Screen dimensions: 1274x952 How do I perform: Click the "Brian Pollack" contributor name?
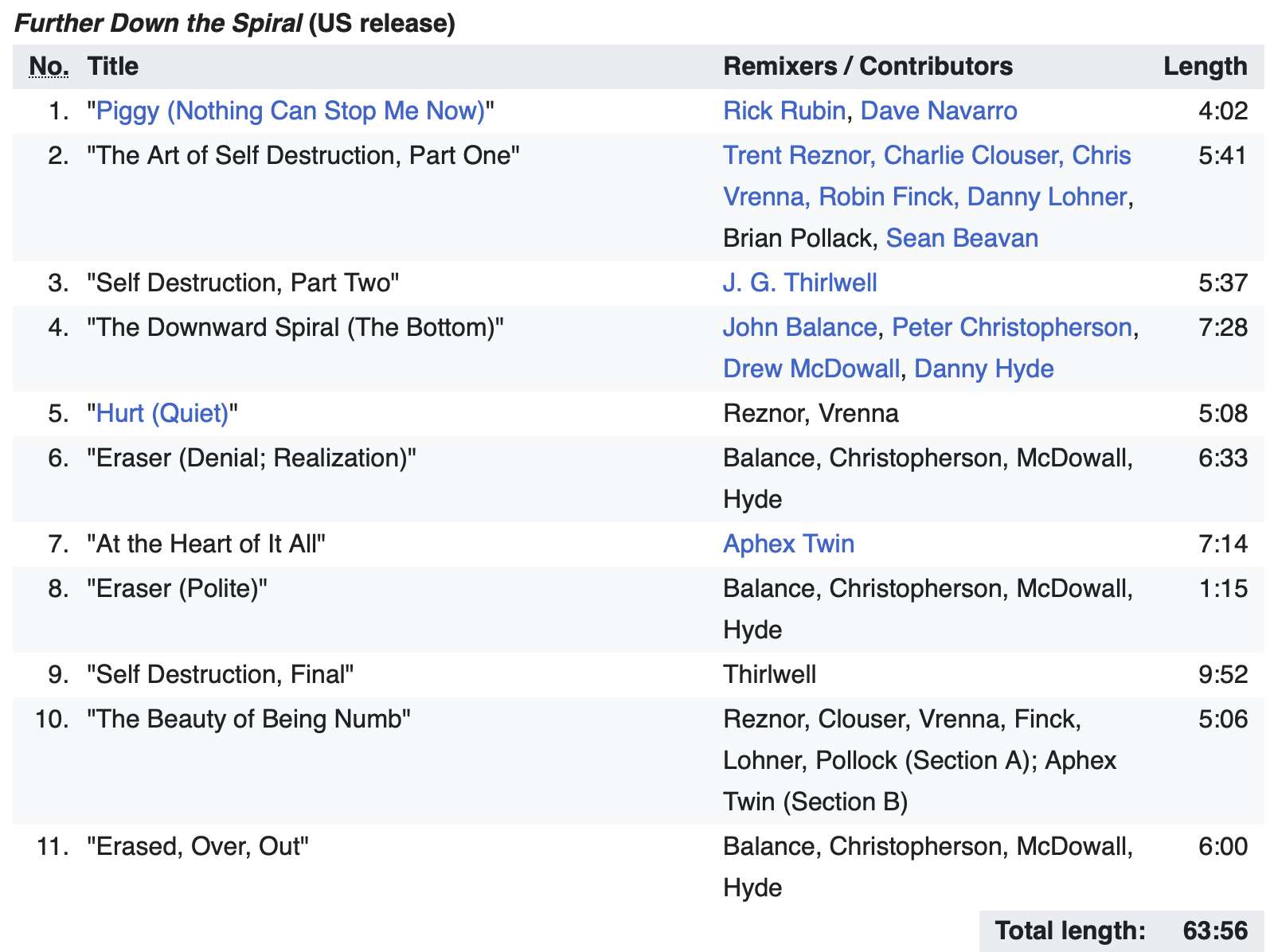(797, 238)
